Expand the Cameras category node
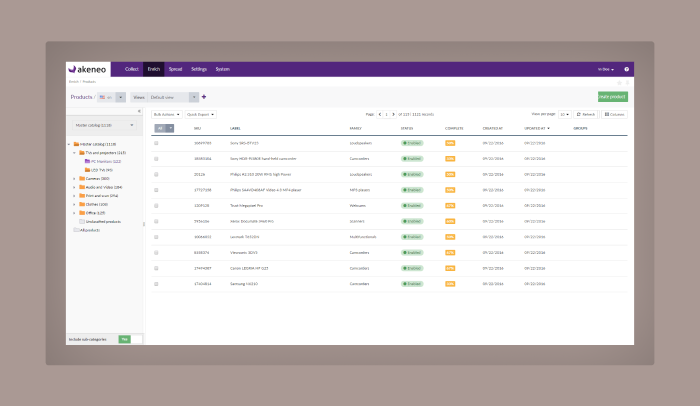700x406 pixels. (x=75, y=179)
